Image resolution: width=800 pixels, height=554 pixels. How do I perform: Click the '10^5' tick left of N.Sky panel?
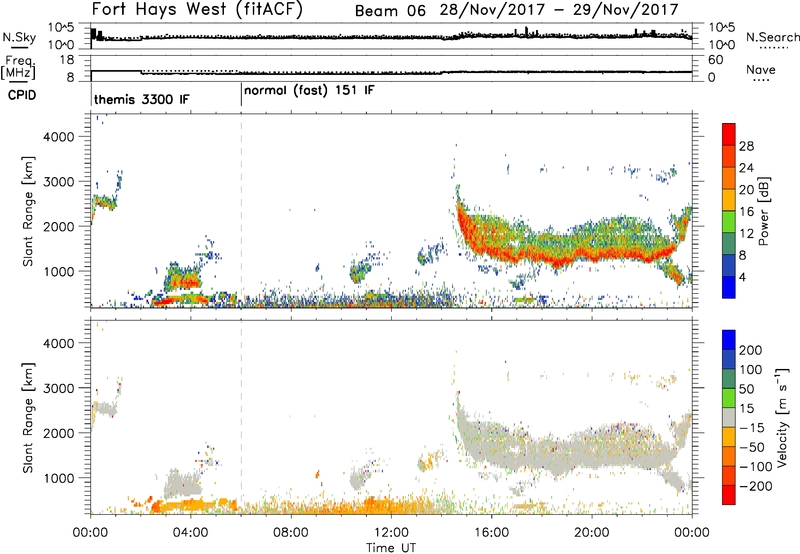click(61, 28)
